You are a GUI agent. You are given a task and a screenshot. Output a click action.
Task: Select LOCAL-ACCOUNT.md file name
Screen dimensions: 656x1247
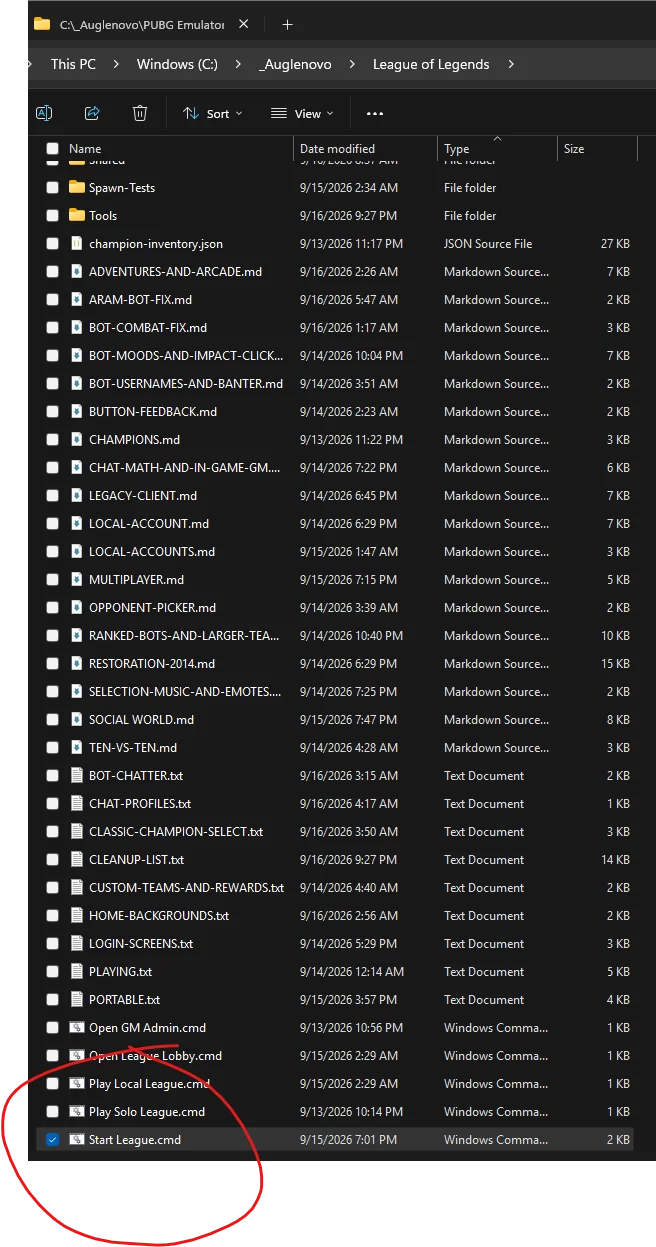click(149, 523)
